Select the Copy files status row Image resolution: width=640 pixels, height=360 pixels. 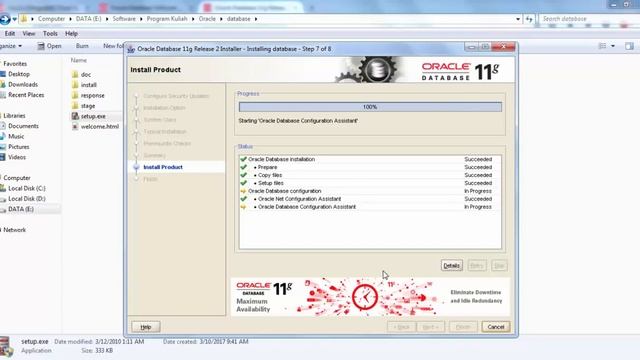coord(370,175)
